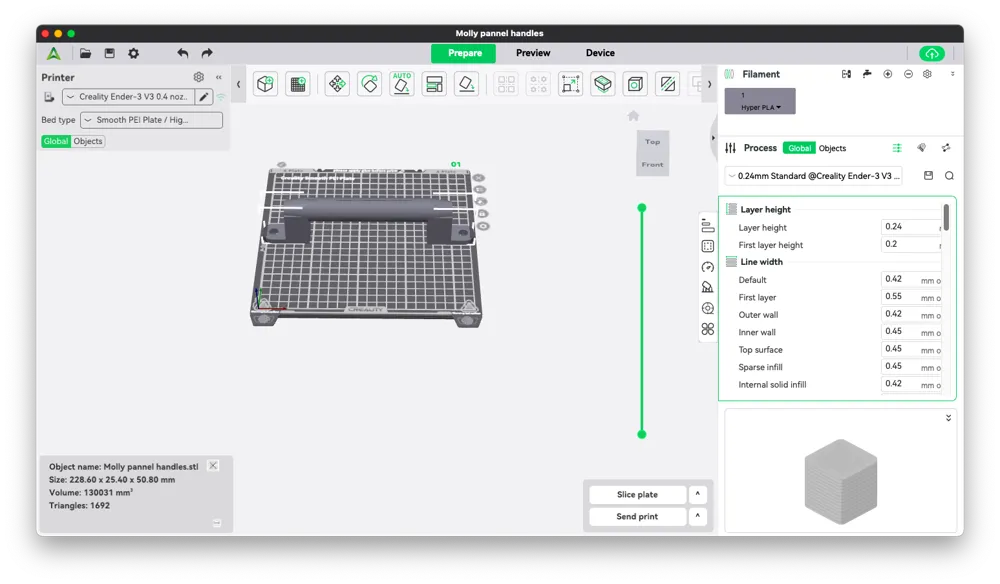Viewport: 1000px width, 584px height.
Task: Click the First layer height value field 0.2
Action: 911,244
